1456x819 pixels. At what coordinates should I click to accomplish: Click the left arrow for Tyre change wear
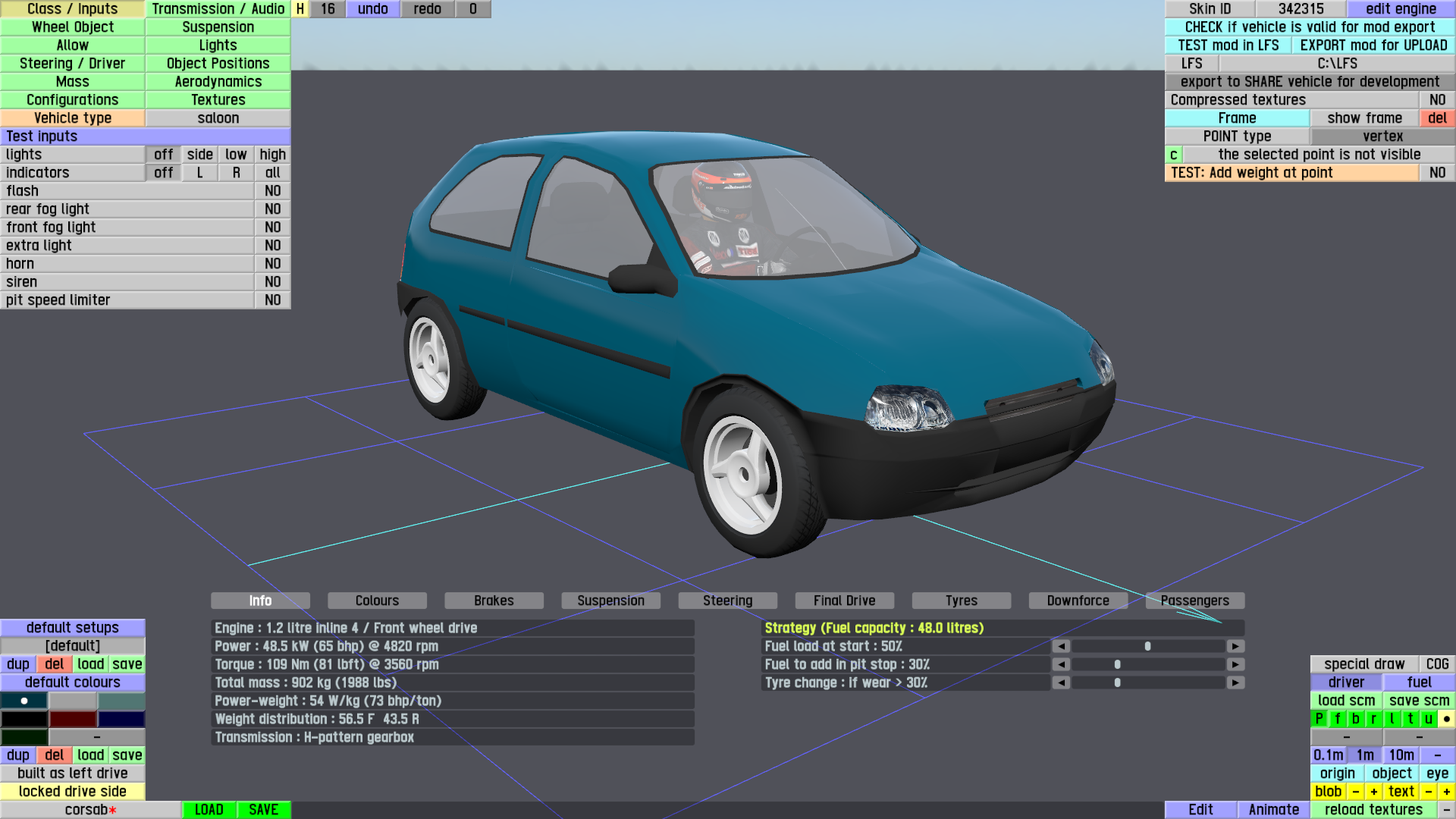point(1061,682)
